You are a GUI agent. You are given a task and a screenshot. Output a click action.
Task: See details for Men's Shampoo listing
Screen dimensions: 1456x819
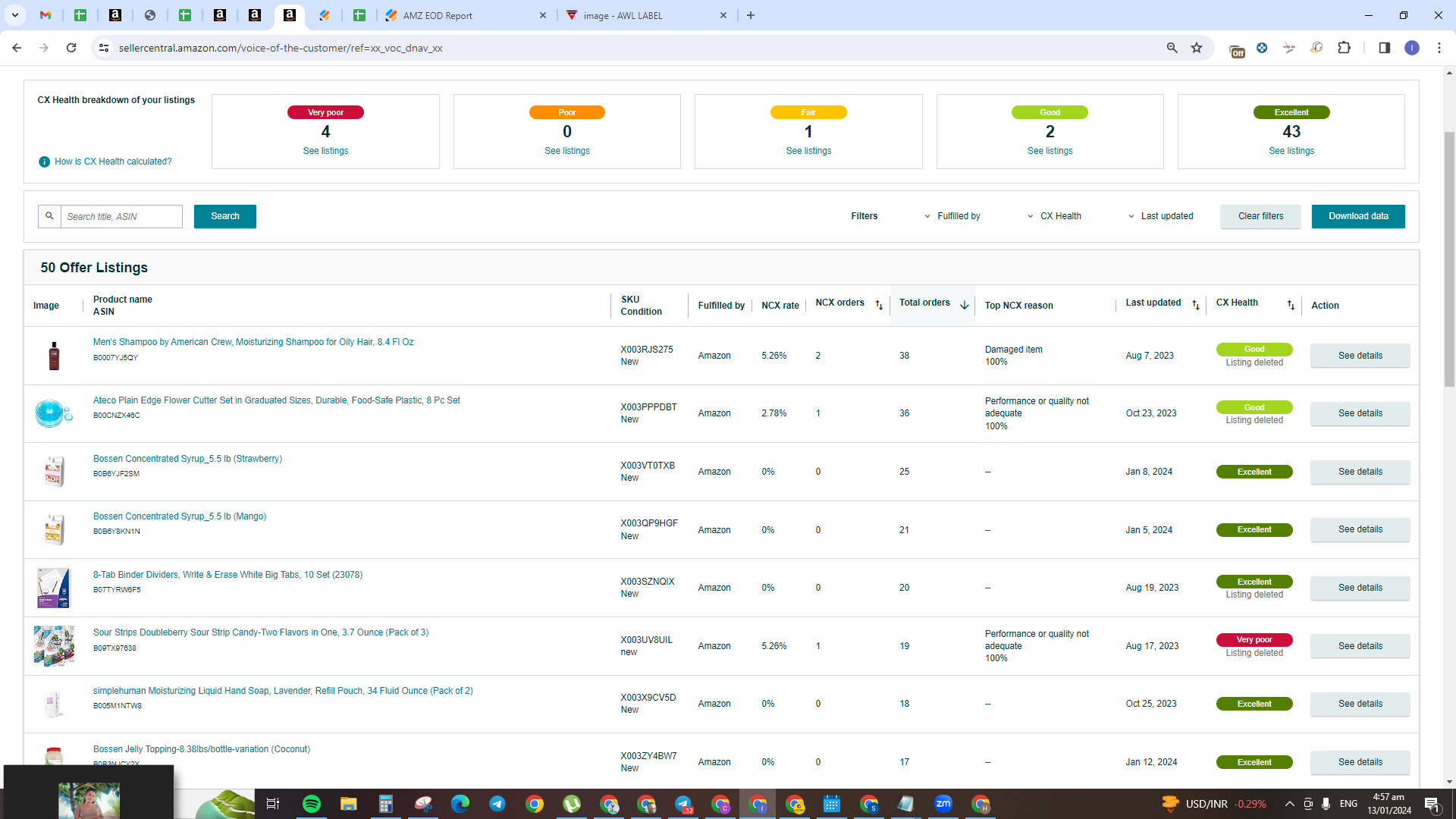pos(1360,356)
